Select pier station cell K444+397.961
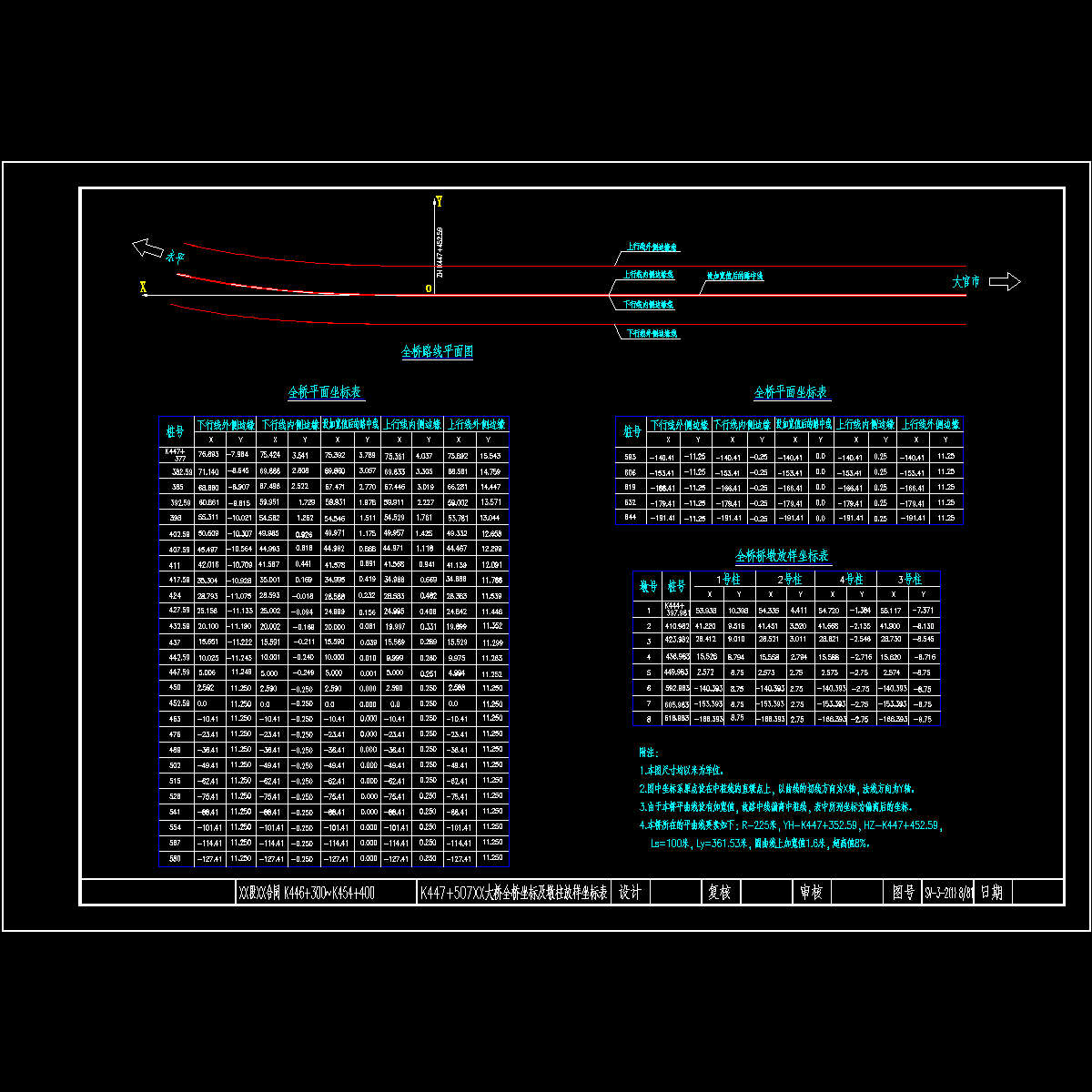 click(676, 610)
